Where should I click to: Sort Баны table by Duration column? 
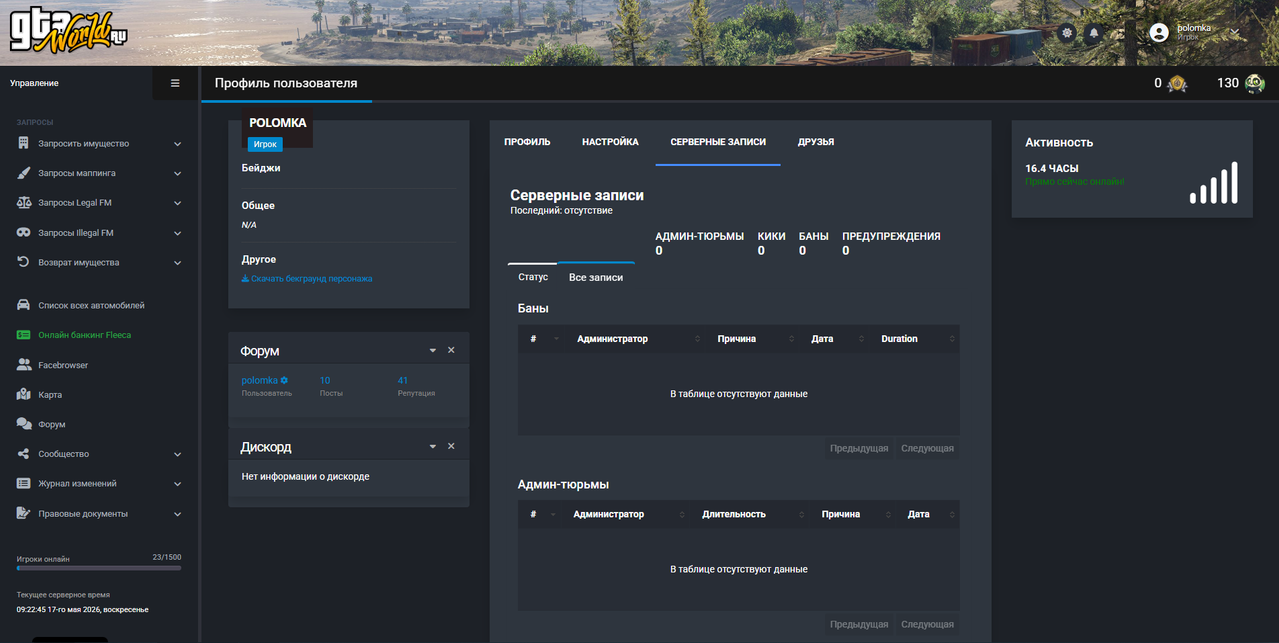[915, 339]
